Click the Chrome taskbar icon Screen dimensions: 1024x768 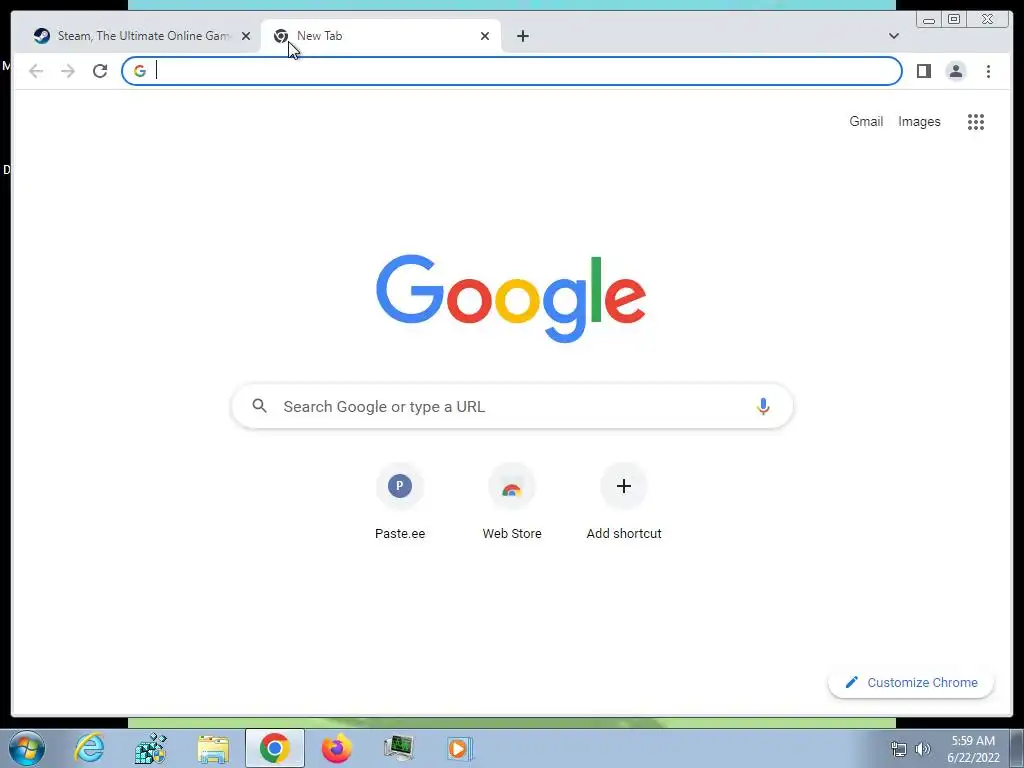point(275,748)
